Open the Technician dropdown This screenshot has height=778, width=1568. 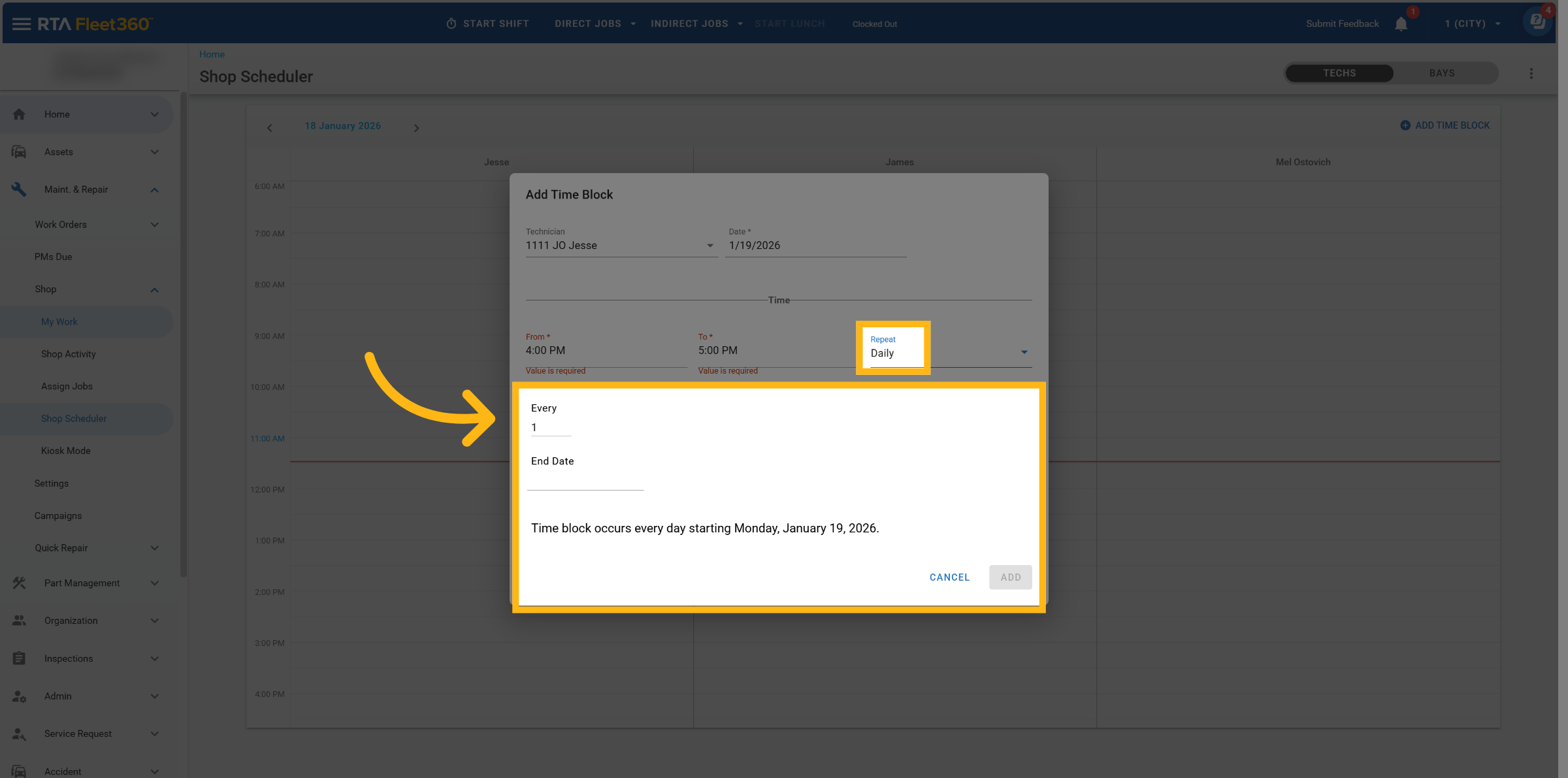621,246
